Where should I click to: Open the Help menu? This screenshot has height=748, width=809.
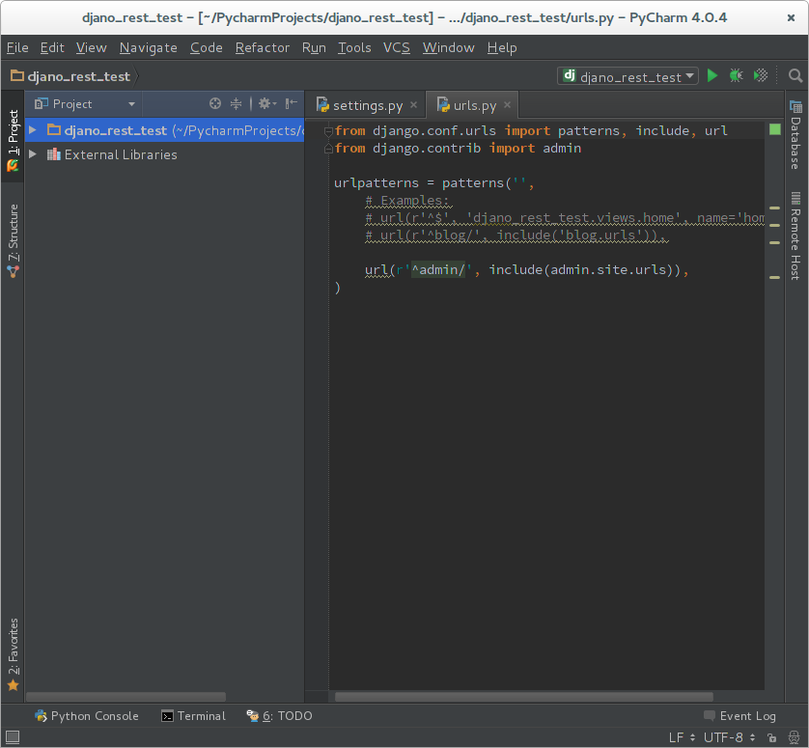click(502, 47)
